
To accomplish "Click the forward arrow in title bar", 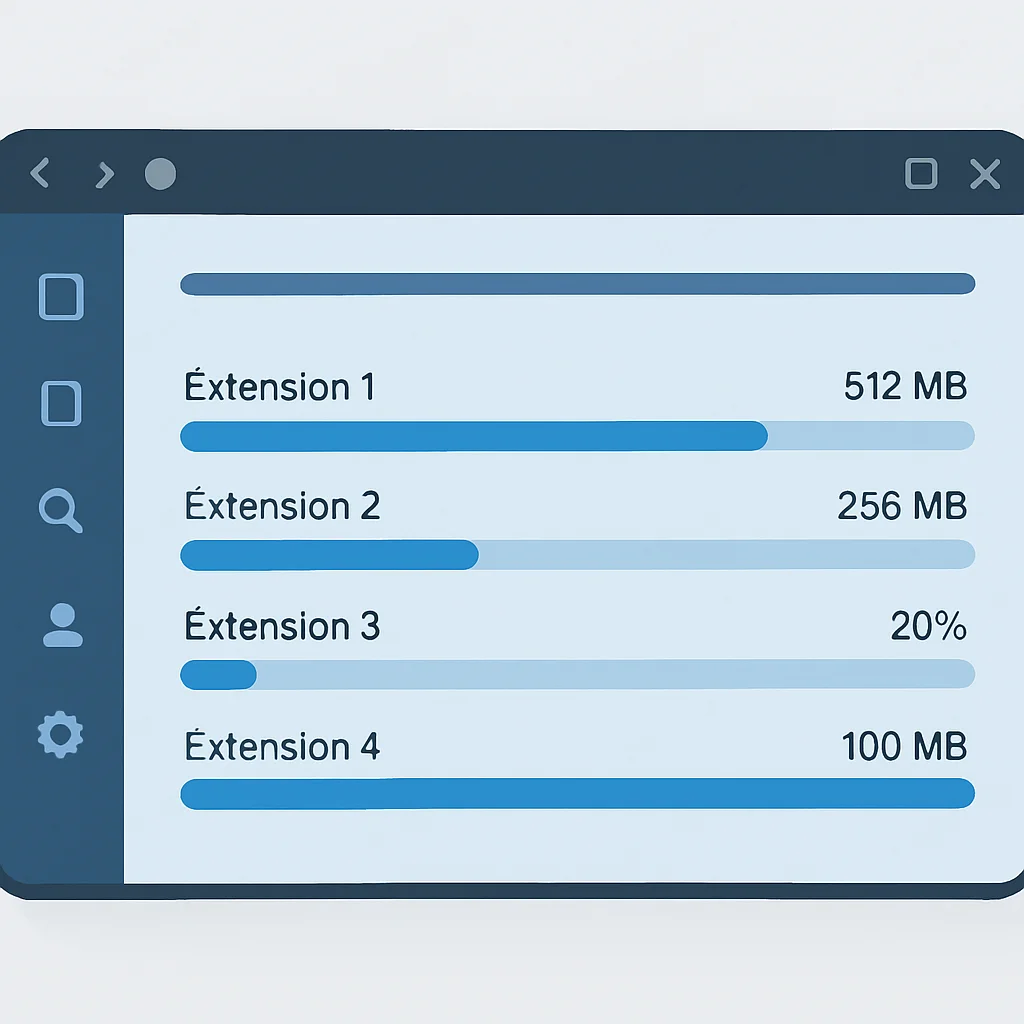I will (104, 174).
